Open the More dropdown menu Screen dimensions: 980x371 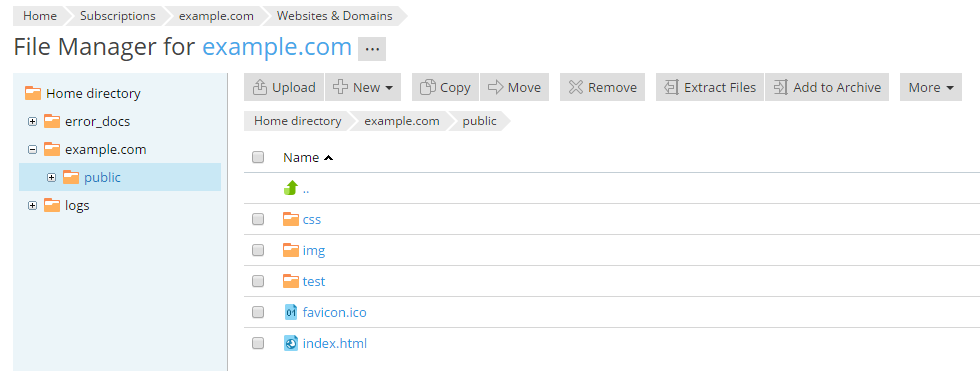931,87
